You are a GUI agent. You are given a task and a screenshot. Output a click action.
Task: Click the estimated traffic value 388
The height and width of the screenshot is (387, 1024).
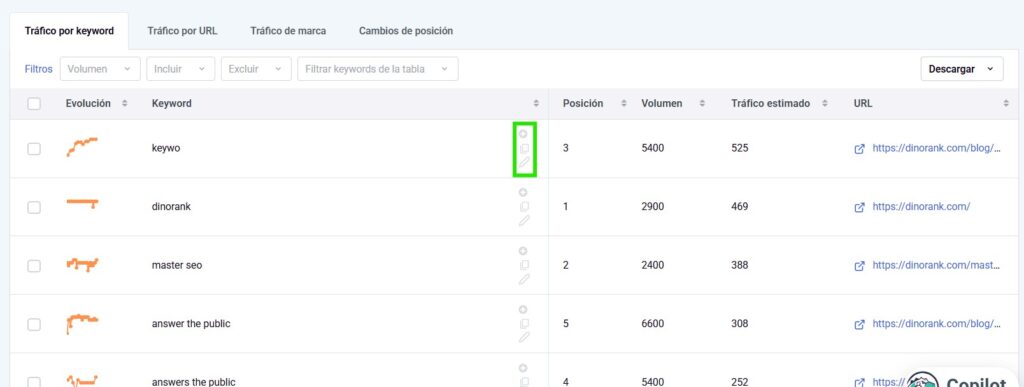[740, 266]
